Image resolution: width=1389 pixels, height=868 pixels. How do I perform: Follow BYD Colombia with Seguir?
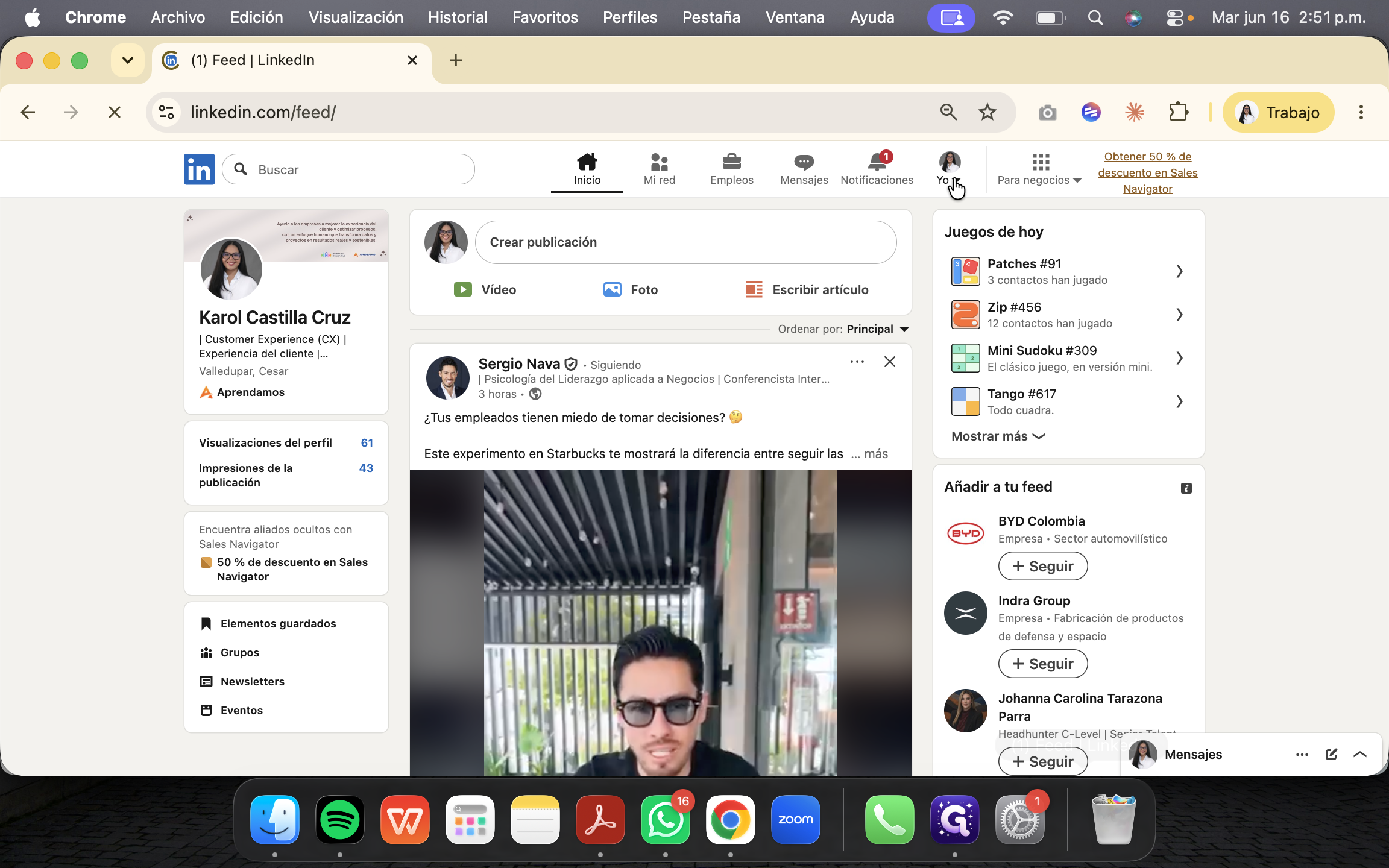tap(1042, 566)
